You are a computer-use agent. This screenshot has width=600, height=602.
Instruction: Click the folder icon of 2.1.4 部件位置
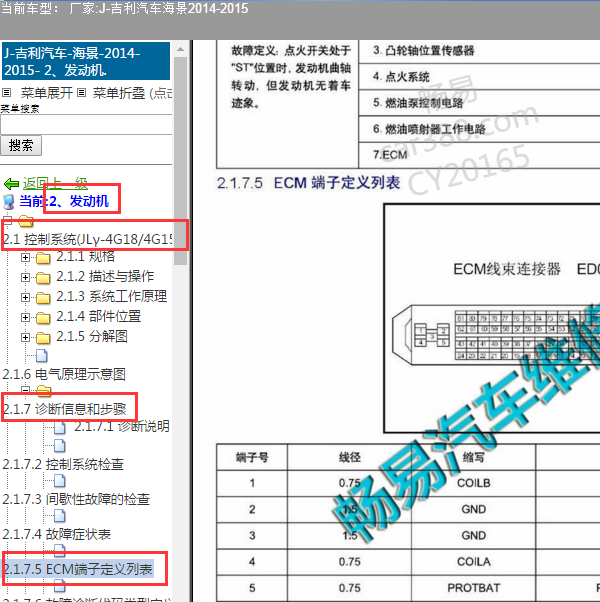pyautogui.click(x=43, y=318)
